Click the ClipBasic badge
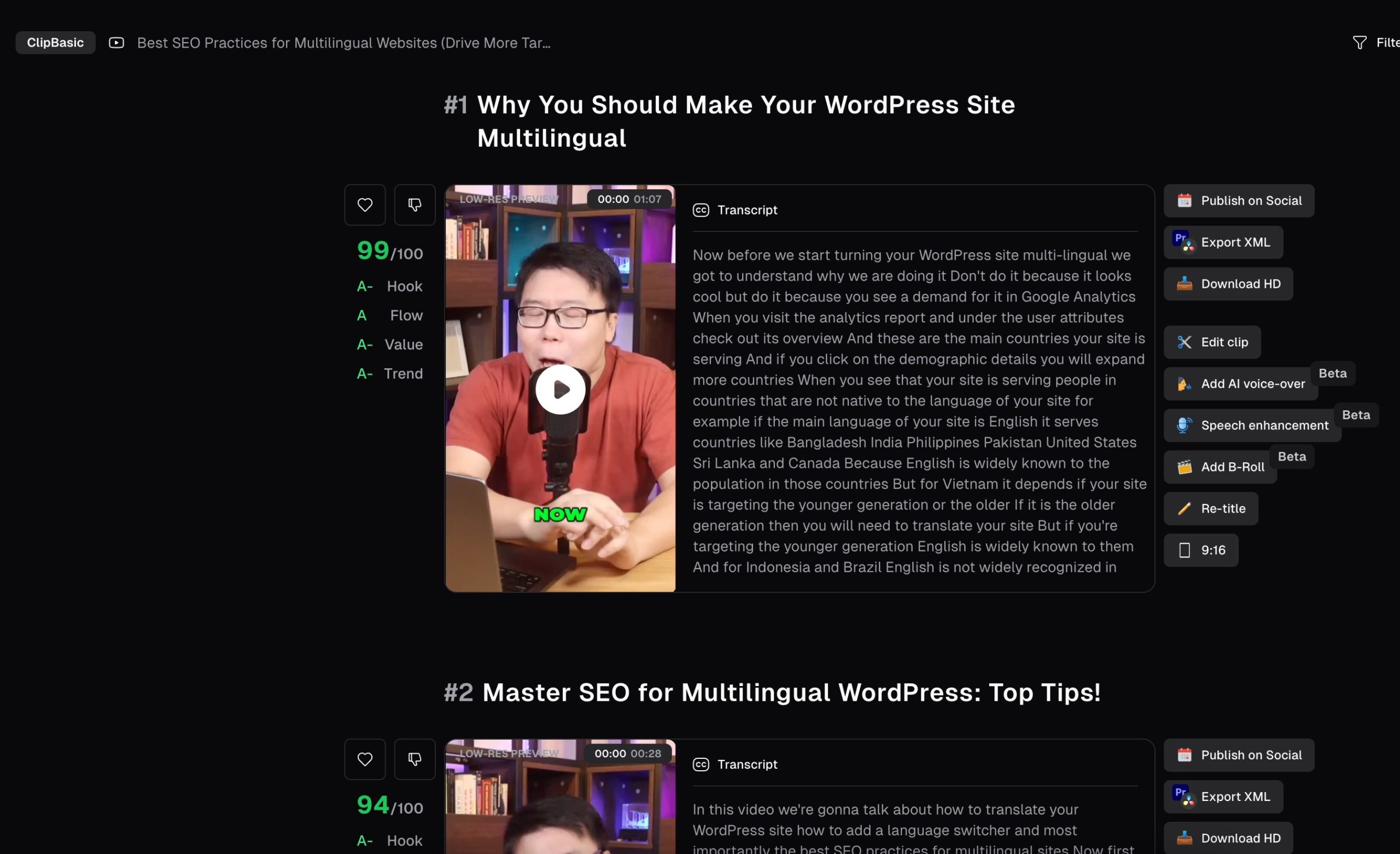1400x854 pixels. 55,43
